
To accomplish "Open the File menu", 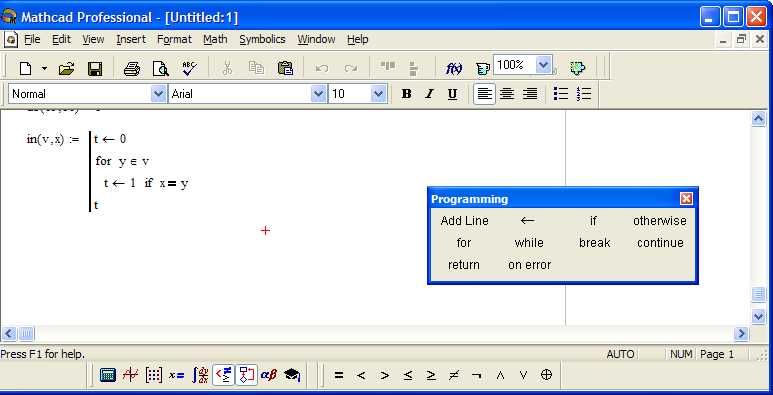I will coord(32,39).
